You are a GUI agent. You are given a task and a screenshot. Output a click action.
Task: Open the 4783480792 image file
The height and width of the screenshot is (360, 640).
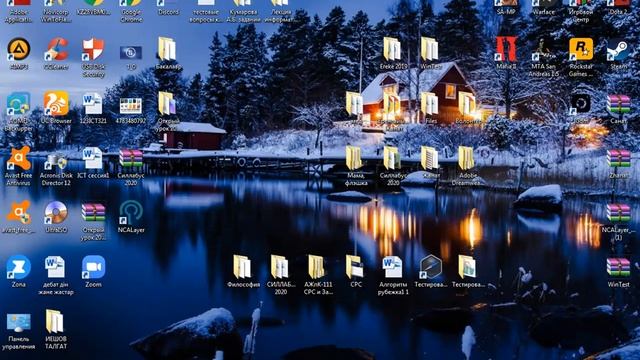[x=131, y=105]
